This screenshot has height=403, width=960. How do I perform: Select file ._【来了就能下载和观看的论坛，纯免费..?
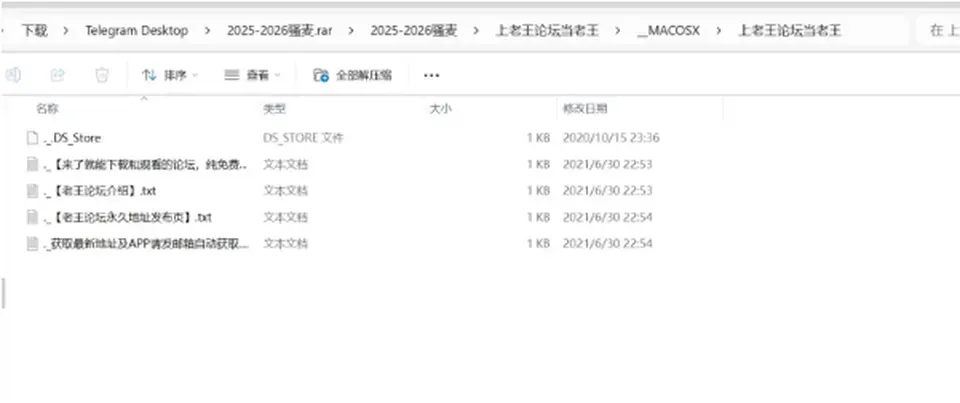coord(146,164)
